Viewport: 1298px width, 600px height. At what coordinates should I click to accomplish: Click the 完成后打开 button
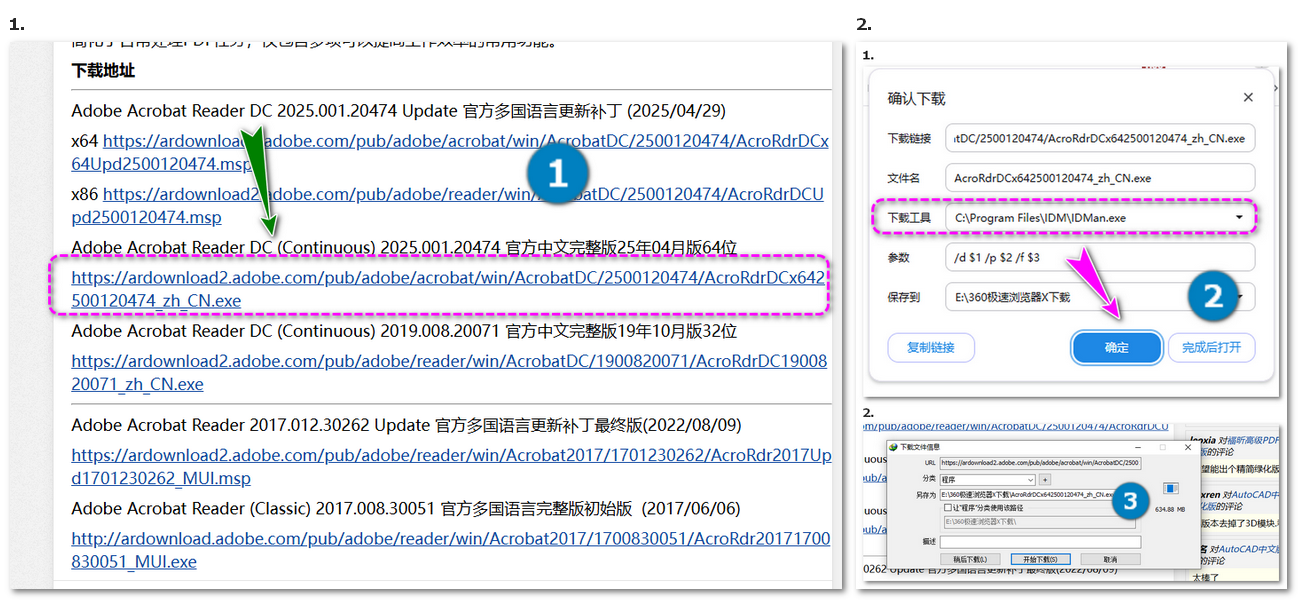point(1211,348)
